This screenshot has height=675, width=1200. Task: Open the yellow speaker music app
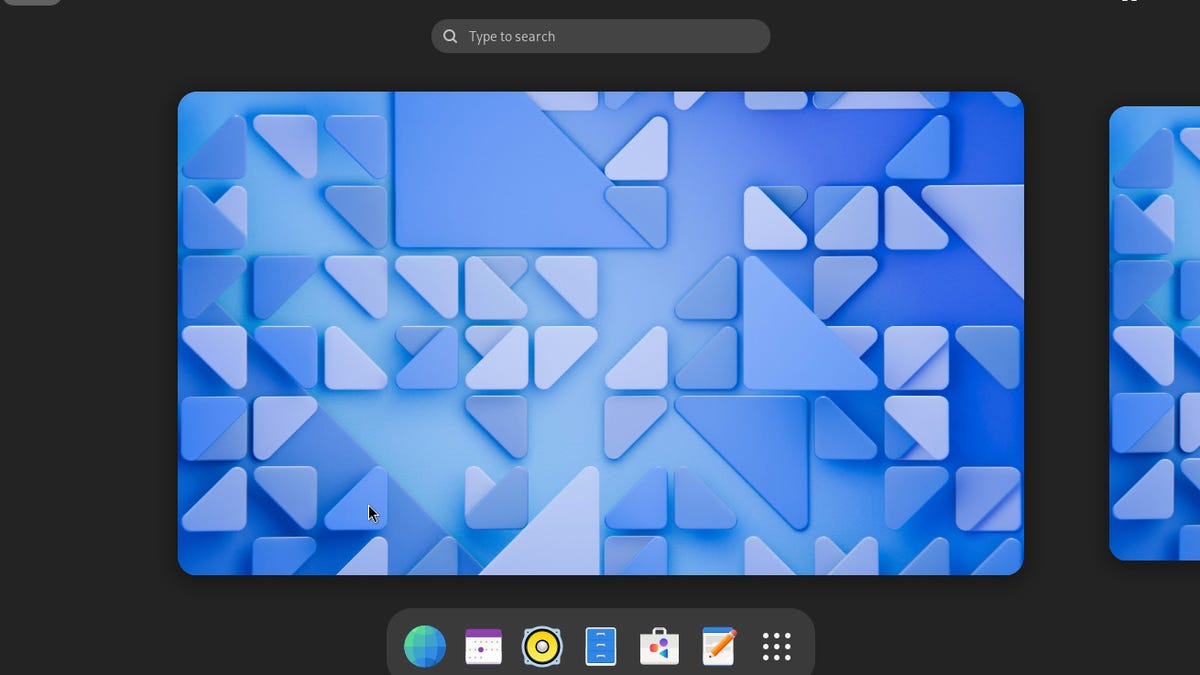(542, 647)
